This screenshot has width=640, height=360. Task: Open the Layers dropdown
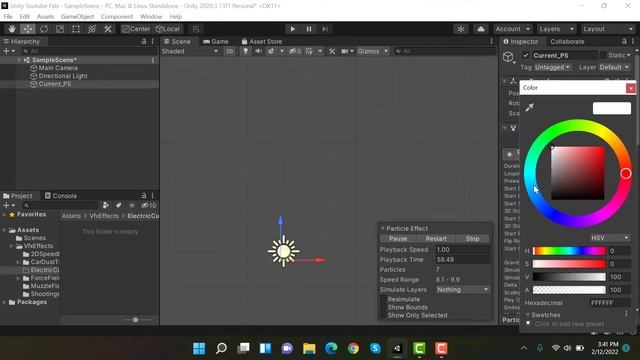(557, 29)
